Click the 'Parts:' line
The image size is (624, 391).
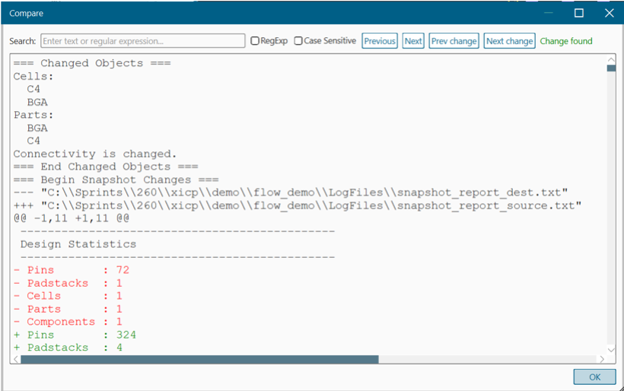pos(33,115)
